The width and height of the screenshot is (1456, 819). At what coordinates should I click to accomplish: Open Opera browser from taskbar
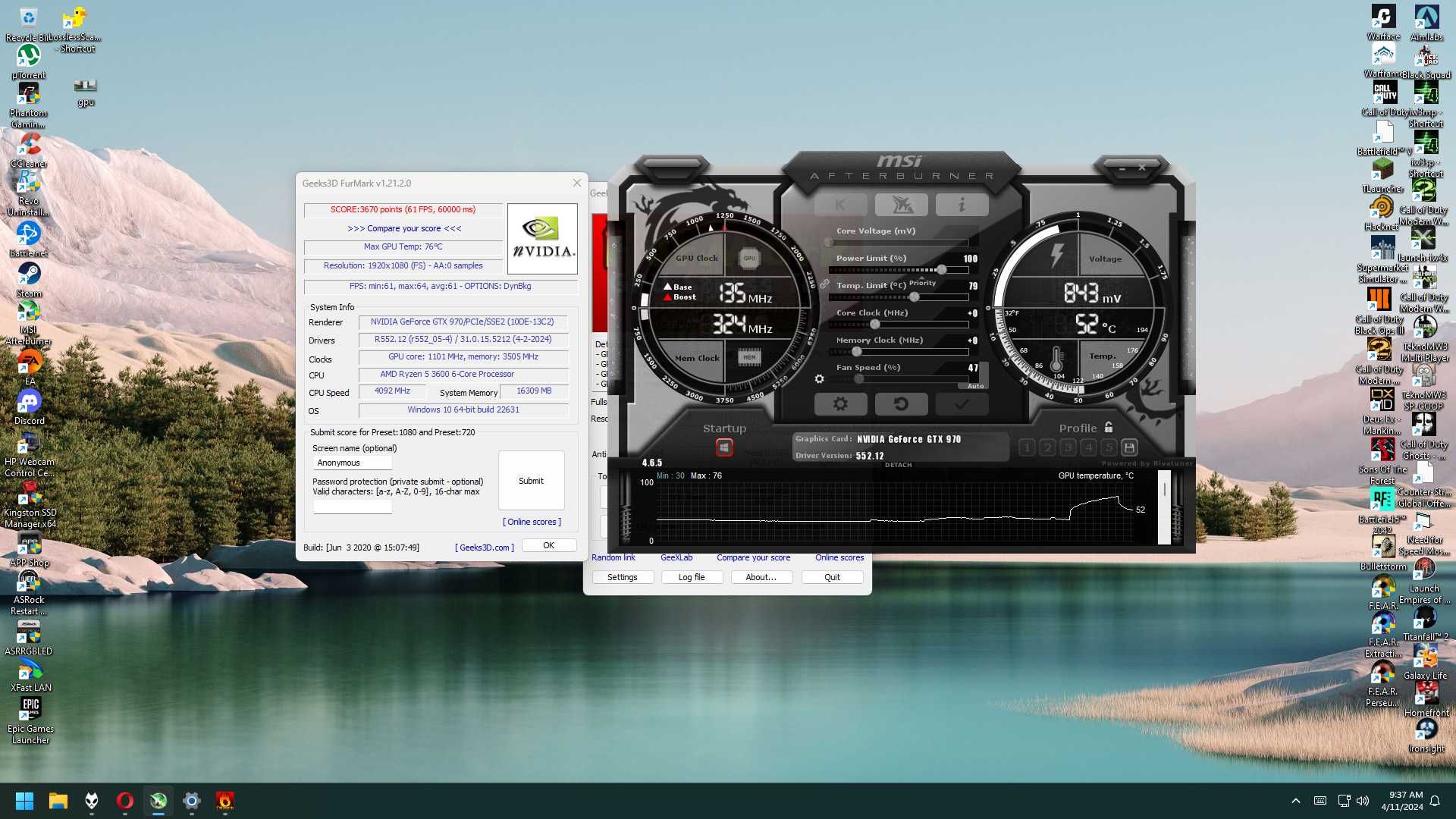tap(125, 801)
